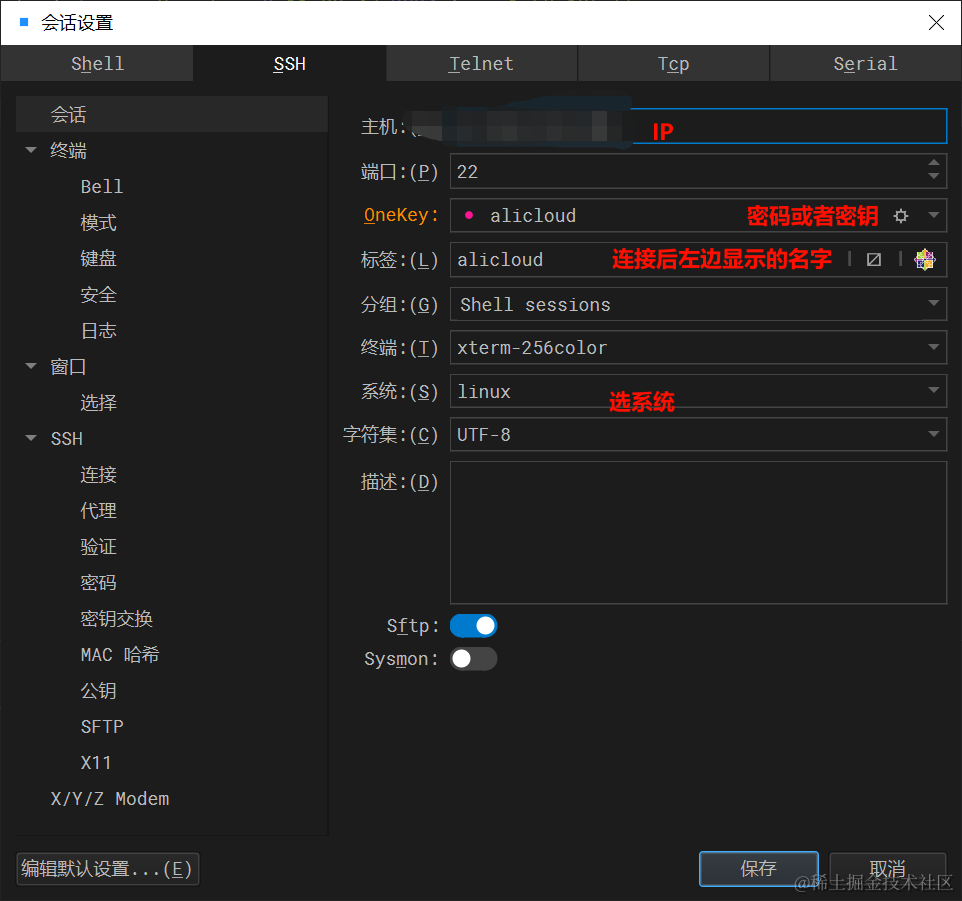Open the OneKey dropdown arrow

[x=933, y=215]
